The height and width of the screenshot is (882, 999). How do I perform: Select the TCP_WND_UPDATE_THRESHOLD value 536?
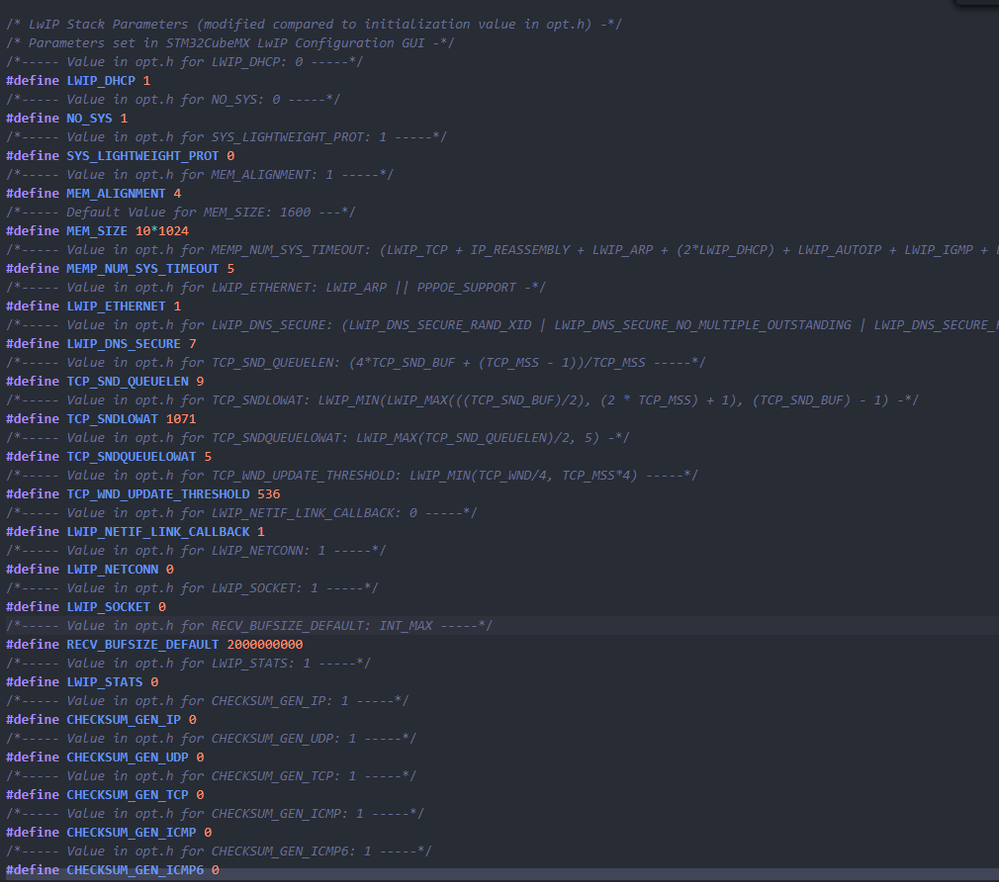click(268, 493)
